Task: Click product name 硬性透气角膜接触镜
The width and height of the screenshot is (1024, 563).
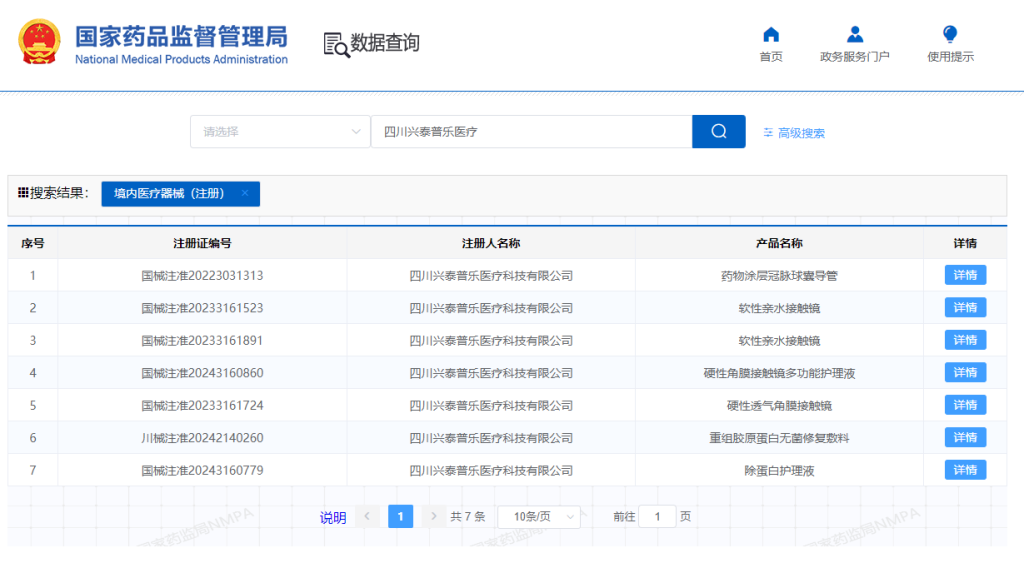Action: pyautogui.click(x=779, y=406)
